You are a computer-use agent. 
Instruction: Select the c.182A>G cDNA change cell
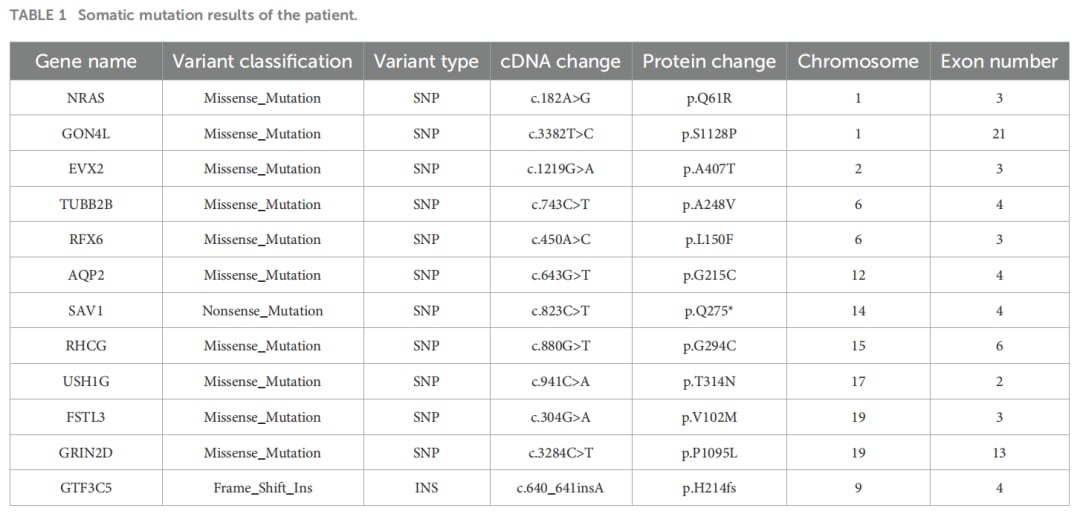click(560, 98)
